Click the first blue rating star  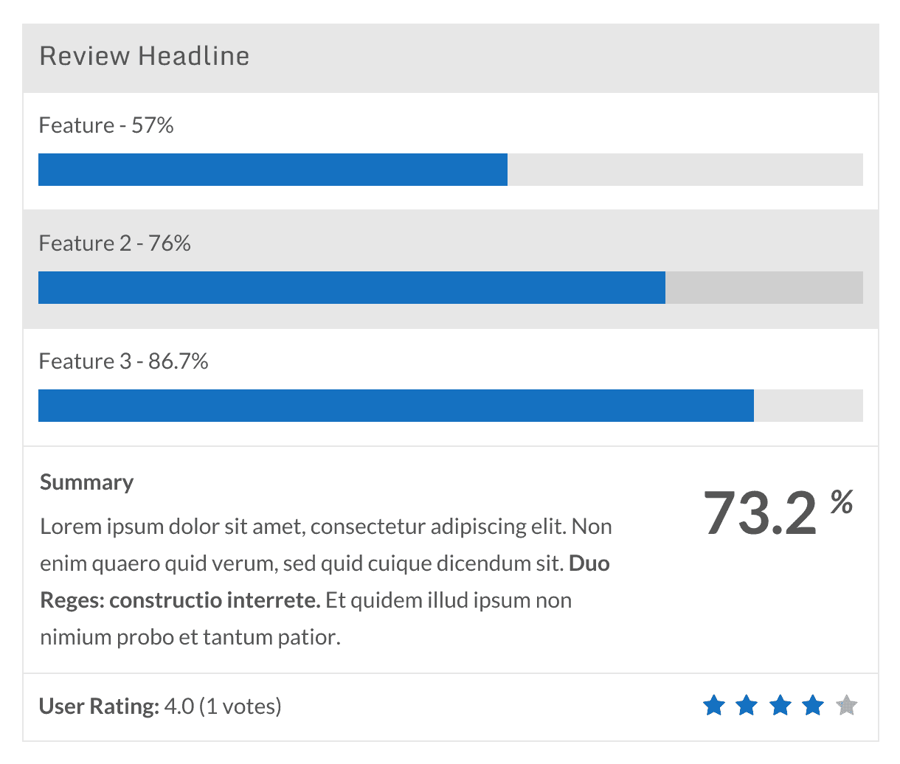tap(713, 705)
